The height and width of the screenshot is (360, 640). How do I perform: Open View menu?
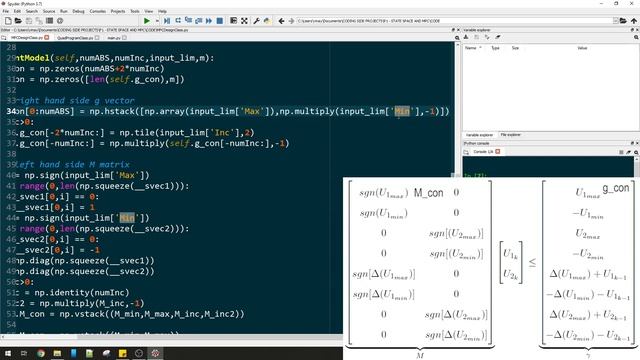pyautogui.click(x=149, y=11)
